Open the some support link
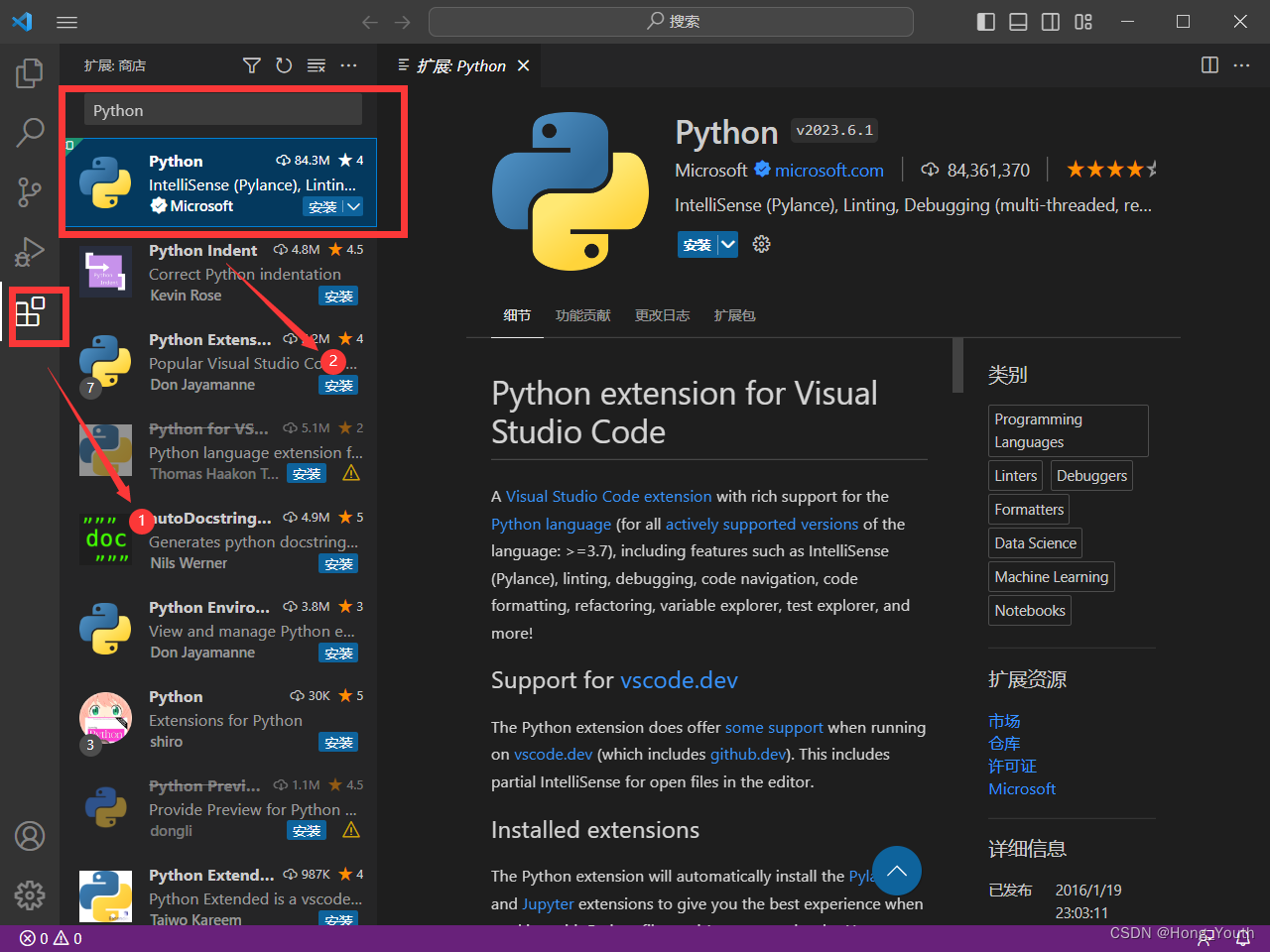 tap(774, 728)
